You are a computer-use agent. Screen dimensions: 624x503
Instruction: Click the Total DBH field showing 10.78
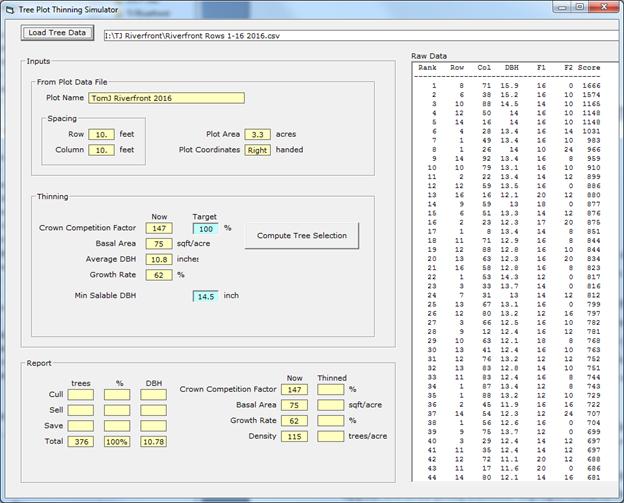[153, 442]
